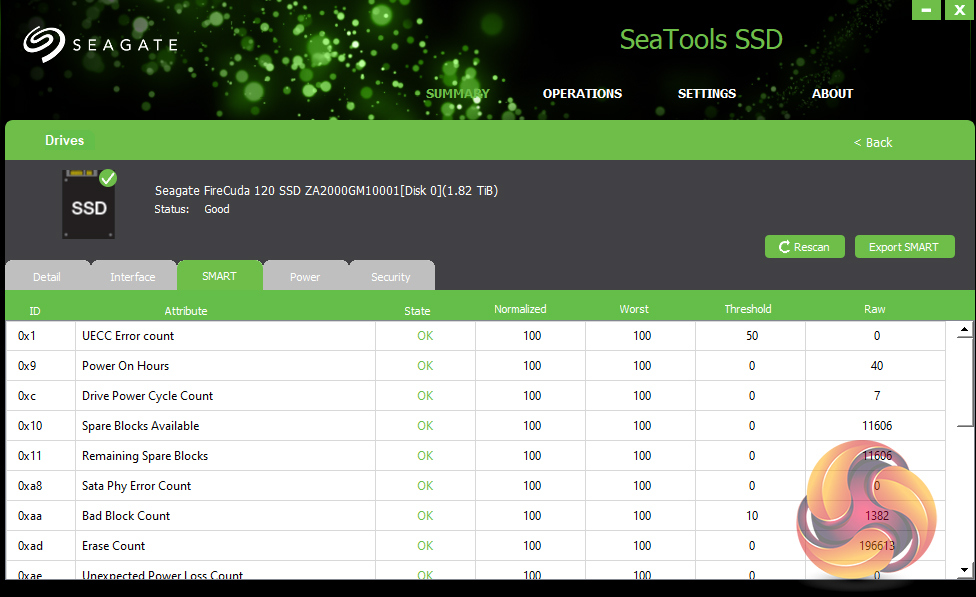
Task: Select the SMART tab
Action: pyautogui.click(x=219, y=275)
